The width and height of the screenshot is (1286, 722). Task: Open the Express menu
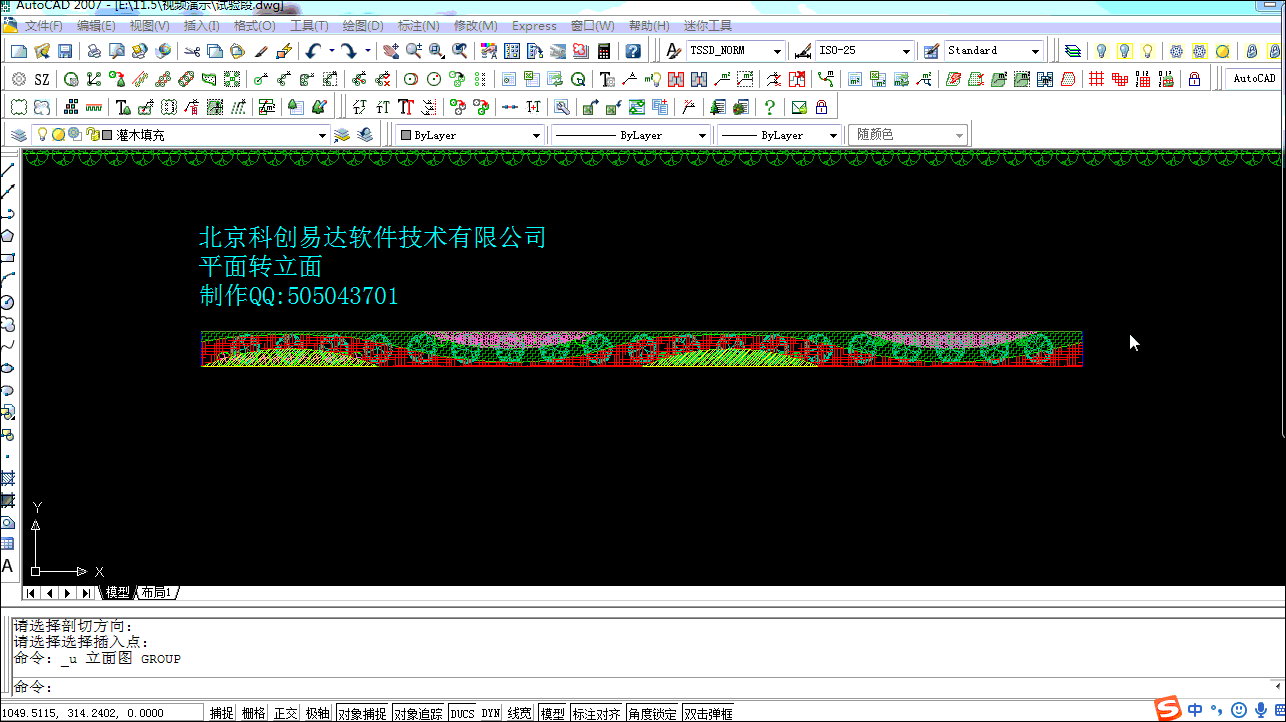pos(534,25)
